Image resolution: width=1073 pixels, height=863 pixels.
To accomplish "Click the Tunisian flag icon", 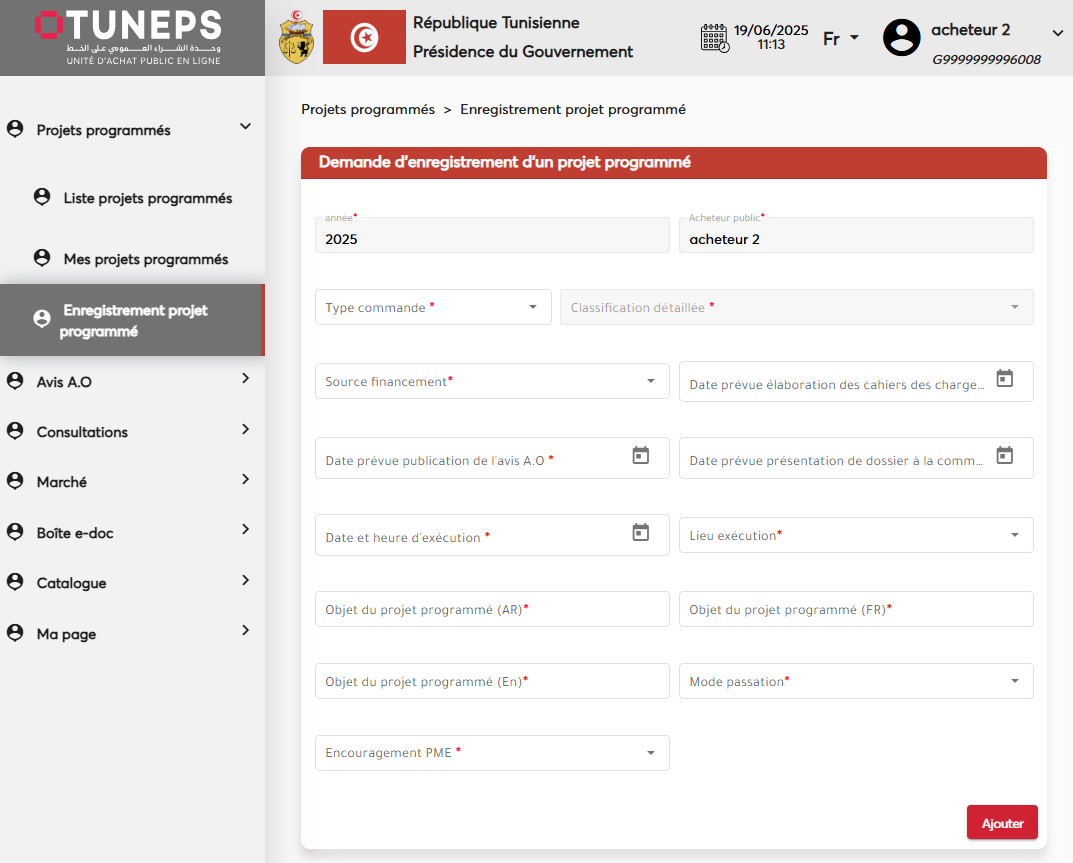I will click(x=364, y=38).
